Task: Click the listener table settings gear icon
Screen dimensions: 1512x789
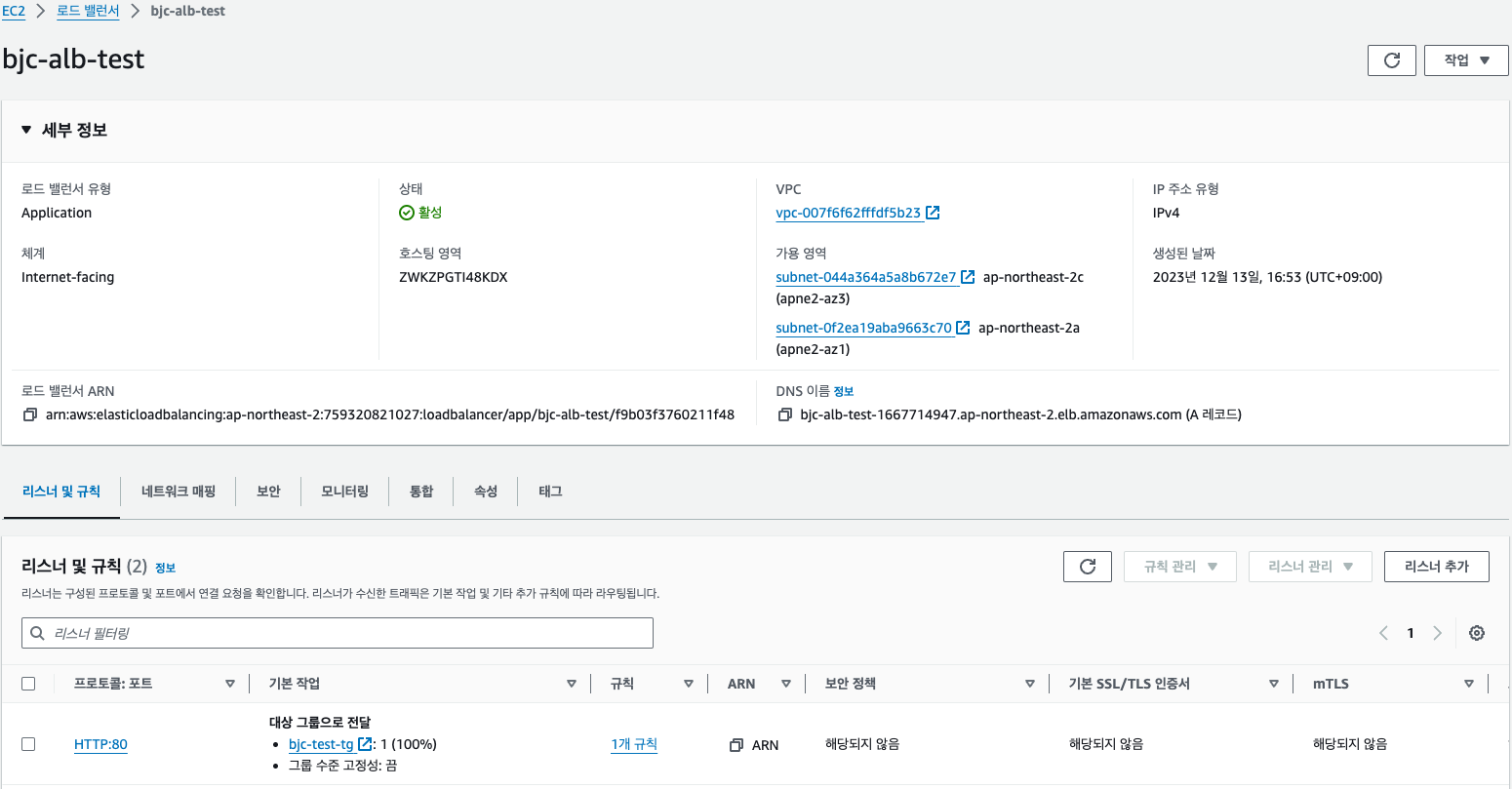Action: coord(1477,633)
